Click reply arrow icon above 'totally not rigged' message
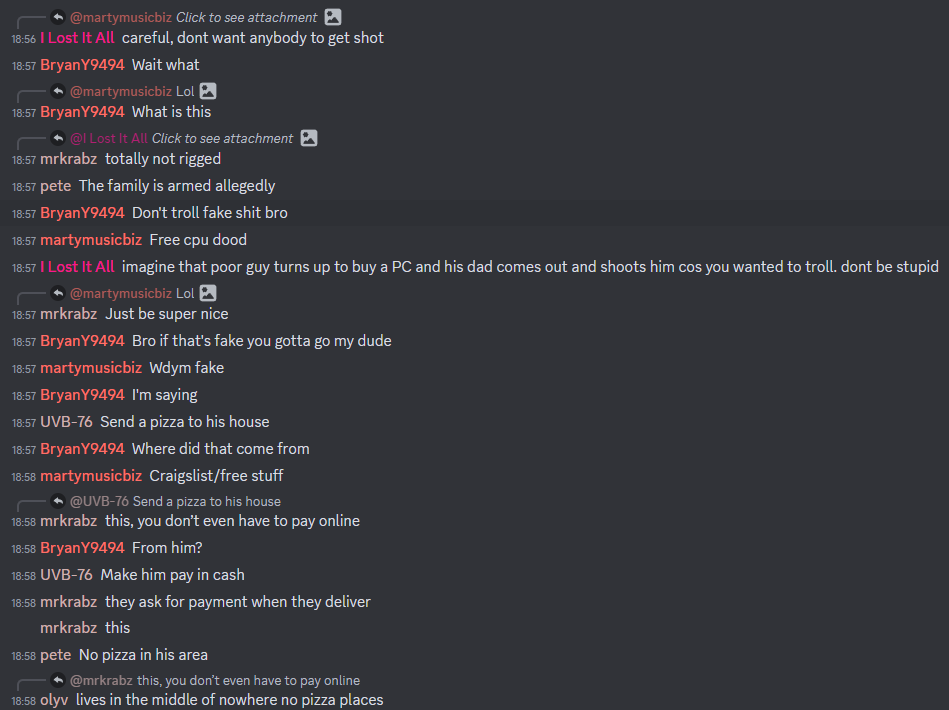 coord(58,138)
